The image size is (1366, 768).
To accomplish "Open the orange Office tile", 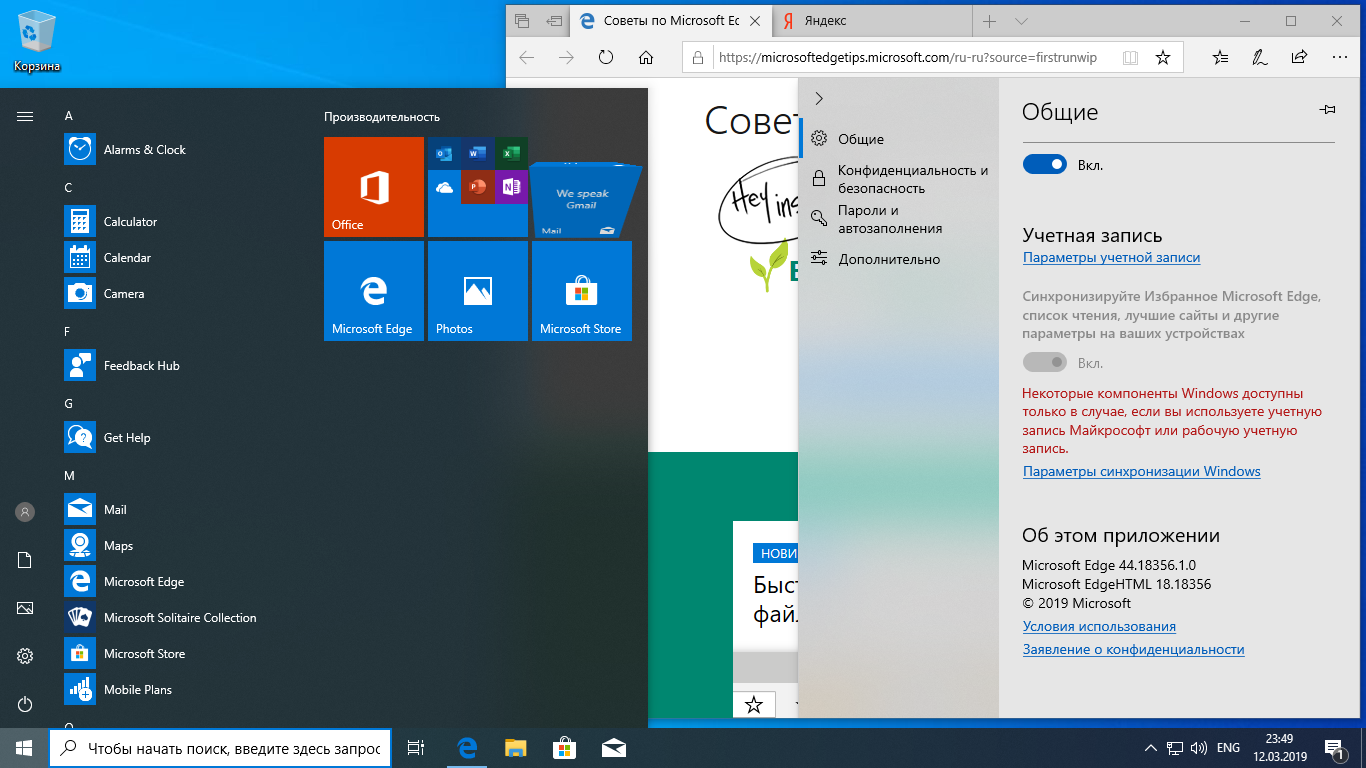I will pos(374,187).
